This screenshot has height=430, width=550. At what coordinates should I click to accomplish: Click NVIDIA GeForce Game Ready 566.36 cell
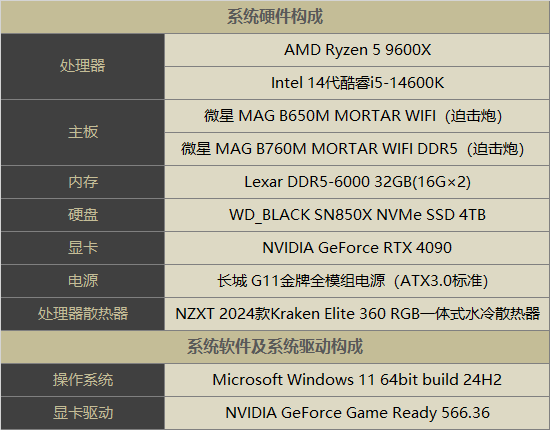[357, 413]
